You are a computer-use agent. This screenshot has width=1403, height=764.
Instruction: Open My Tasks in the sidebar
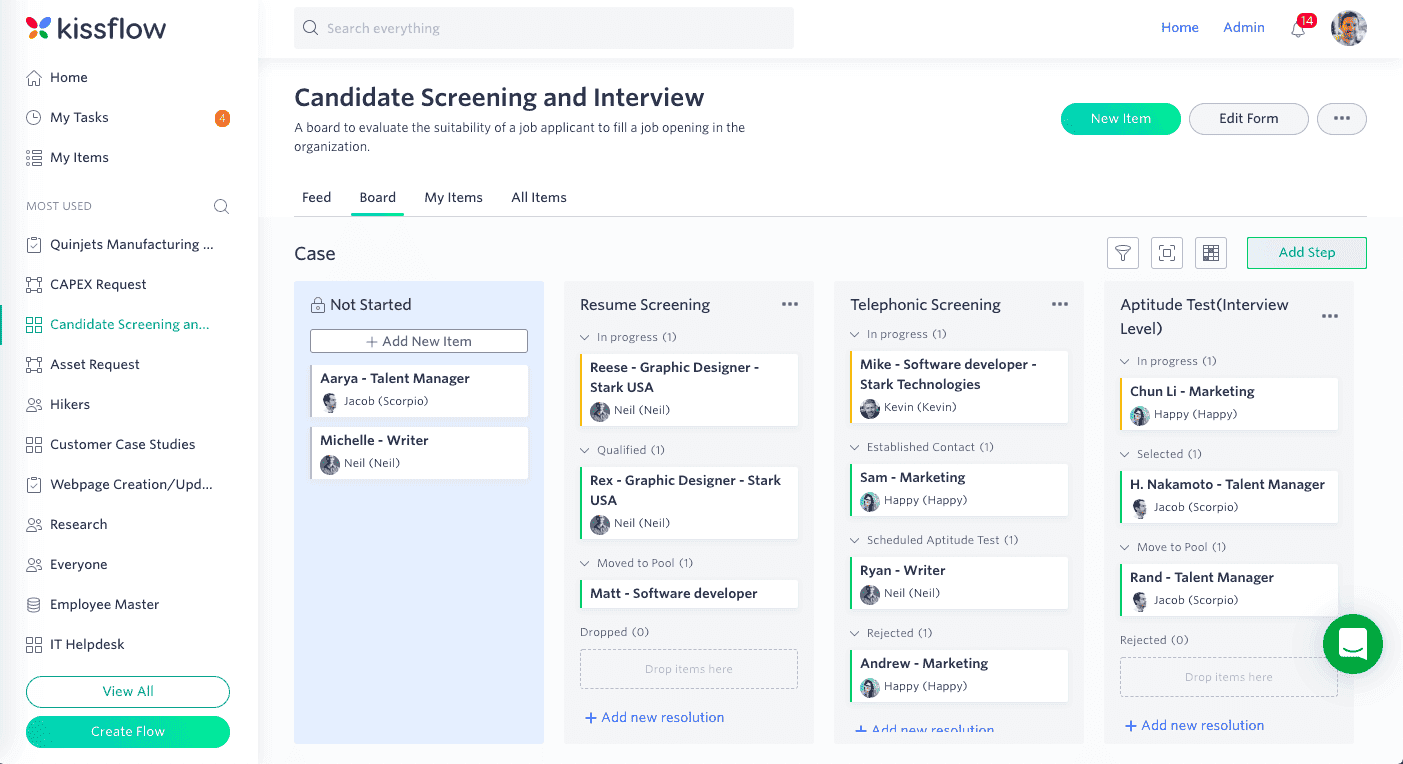coord(79,117)
